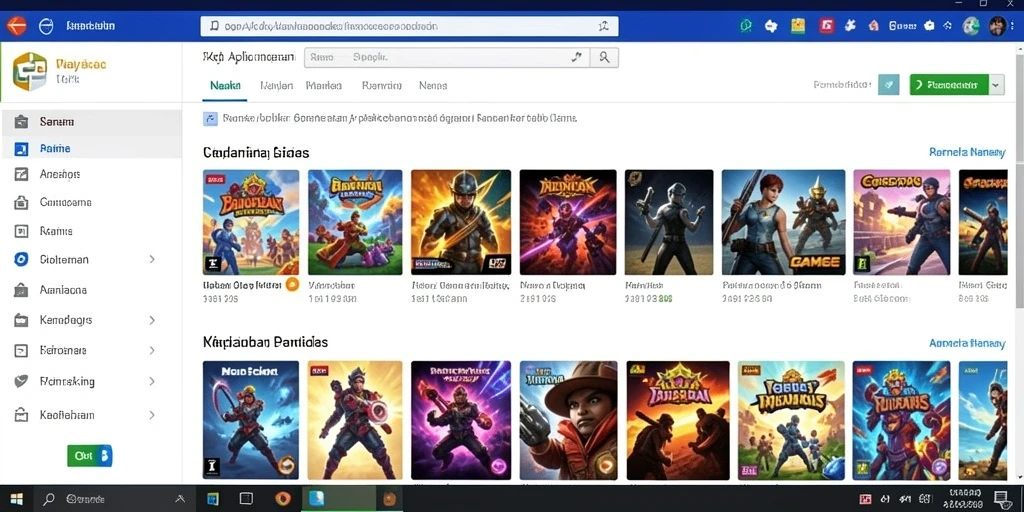Open the Windows Start button

(16, 500)
